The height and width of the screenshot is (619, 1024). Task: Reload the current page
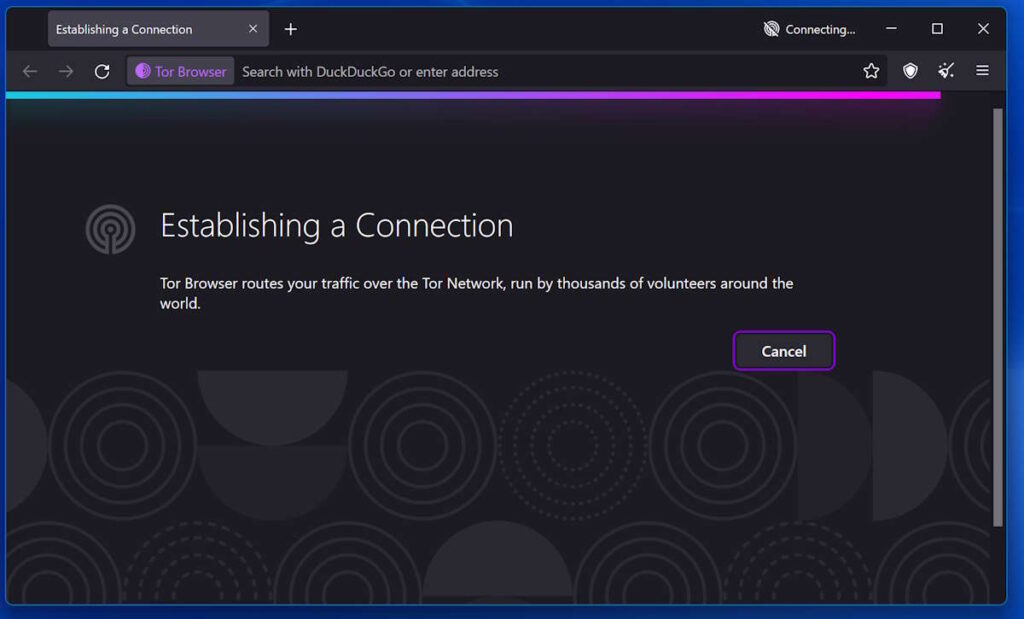coord(102,71)
